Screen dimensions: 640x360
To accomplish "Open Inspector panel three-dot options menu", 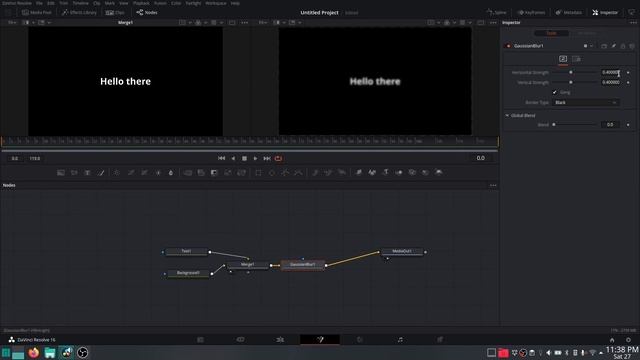I will click(x=633, y=22).
